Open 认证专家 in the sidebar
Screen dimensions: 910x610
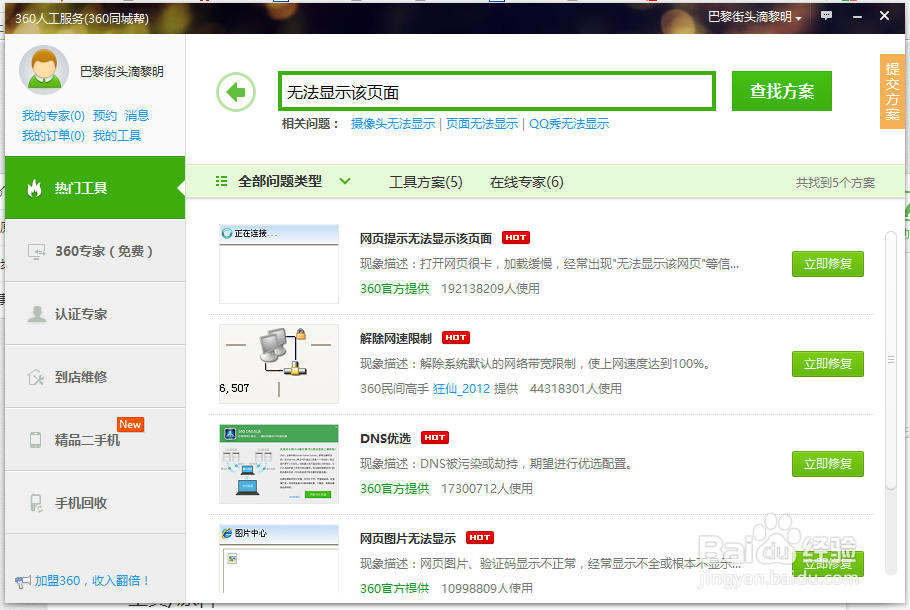[x=95, y=314]
